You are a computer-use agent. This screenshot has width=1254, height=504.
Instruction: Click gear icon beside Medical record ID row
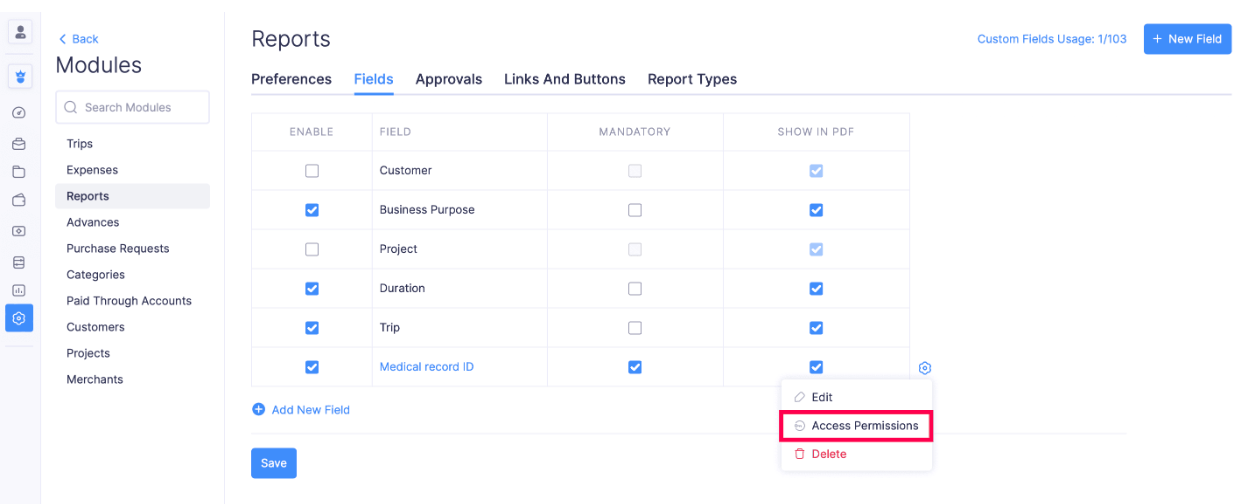pyautogui.click(x=924, y=368)
